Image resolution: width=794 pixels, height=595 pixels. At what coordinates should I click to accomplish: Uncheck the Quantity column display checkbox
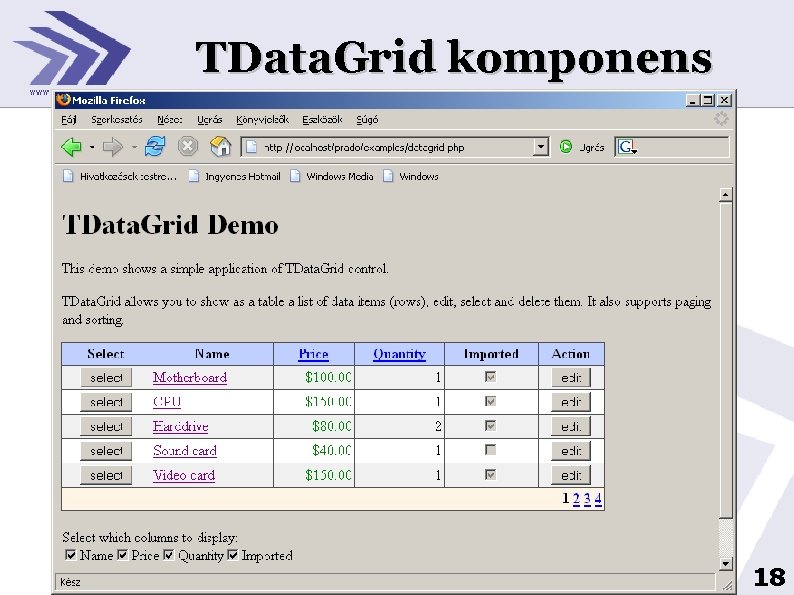[169, 555]
